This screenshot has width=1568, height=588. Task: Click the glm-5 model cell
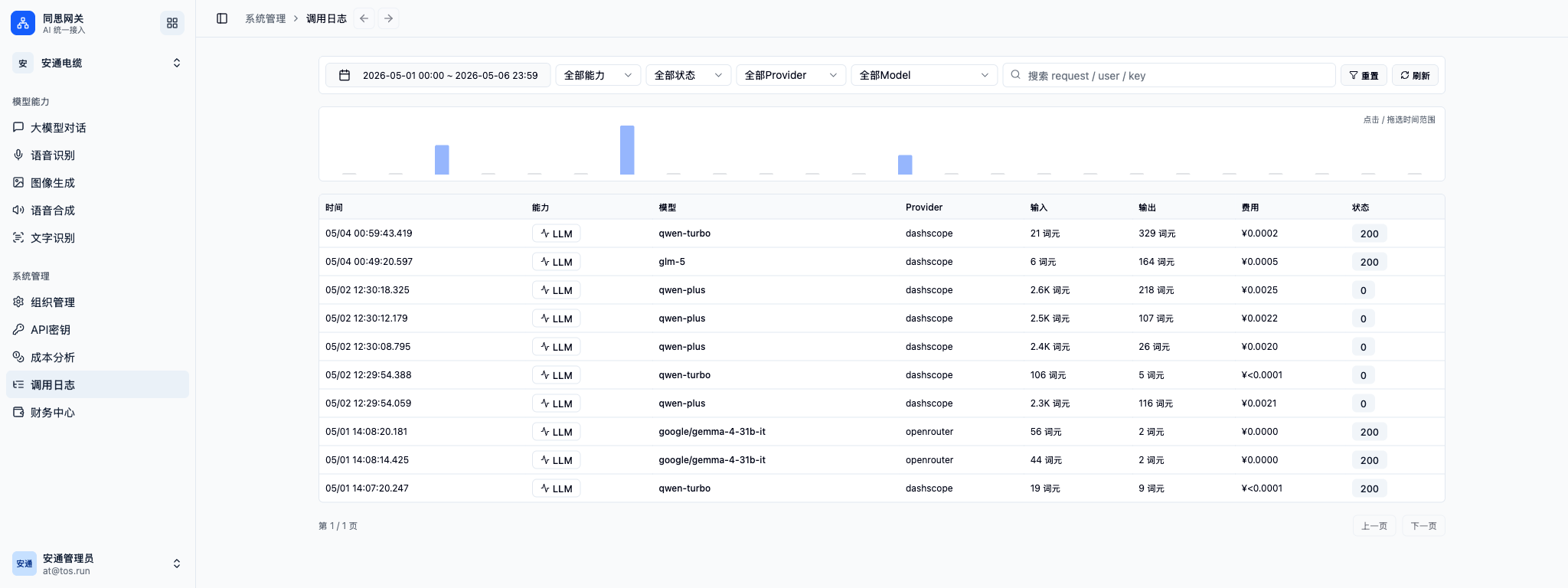click(x=672, y=262)
